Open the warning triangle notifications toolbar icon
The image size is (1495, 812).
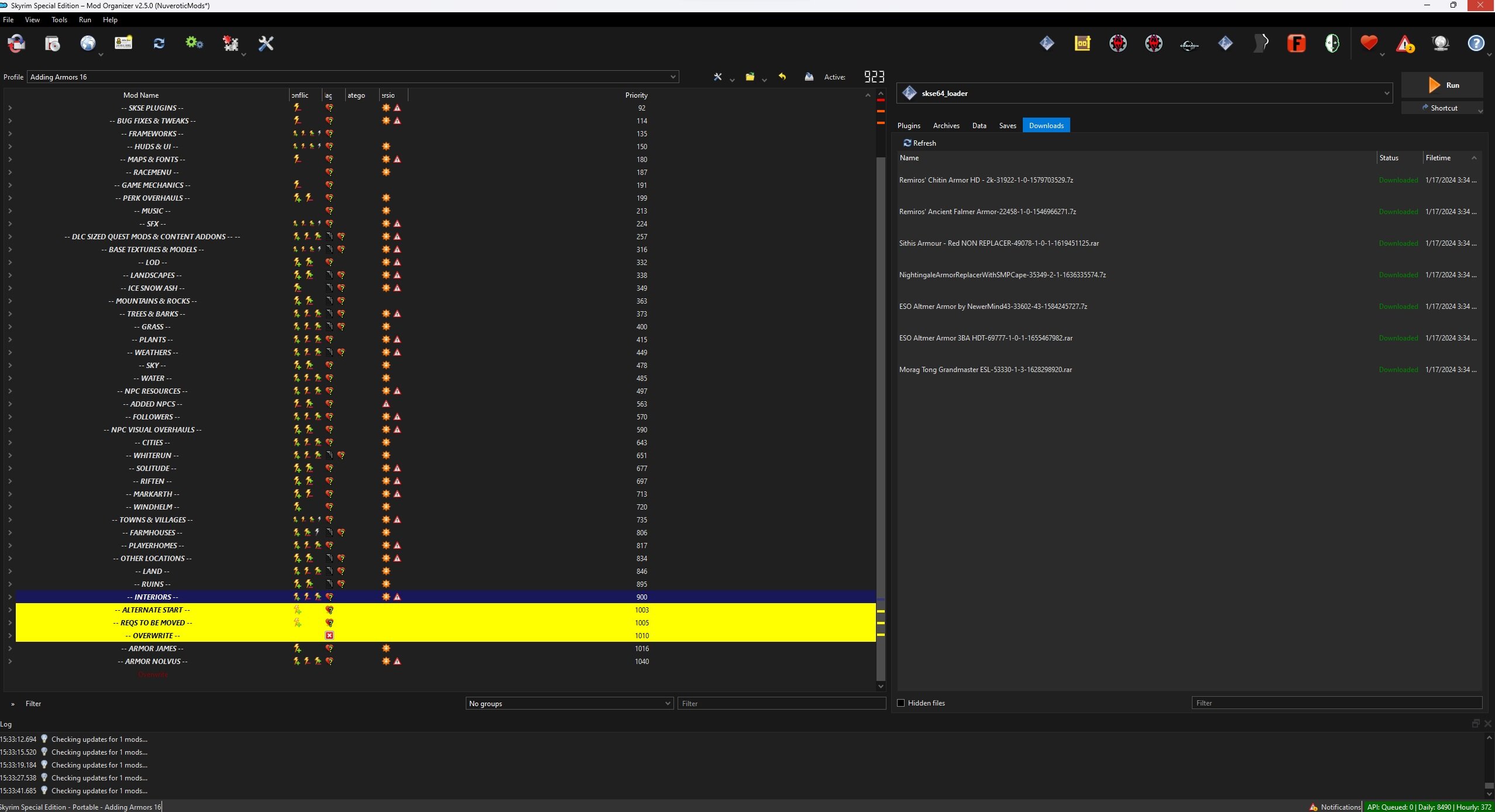tap(1405, 43)
